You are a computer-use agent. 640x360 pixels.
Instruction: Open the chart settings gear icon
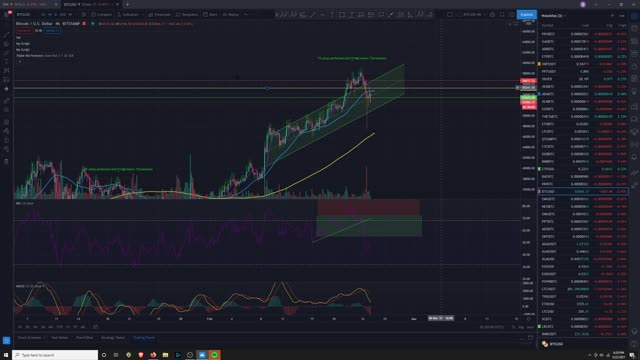click(492, 15)
